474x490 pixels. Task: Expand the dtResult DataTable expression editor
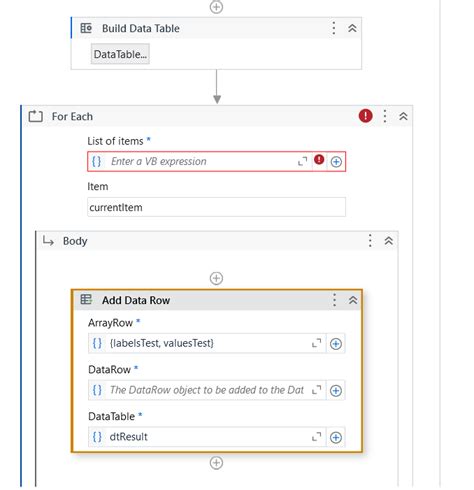tap(316, 437)
